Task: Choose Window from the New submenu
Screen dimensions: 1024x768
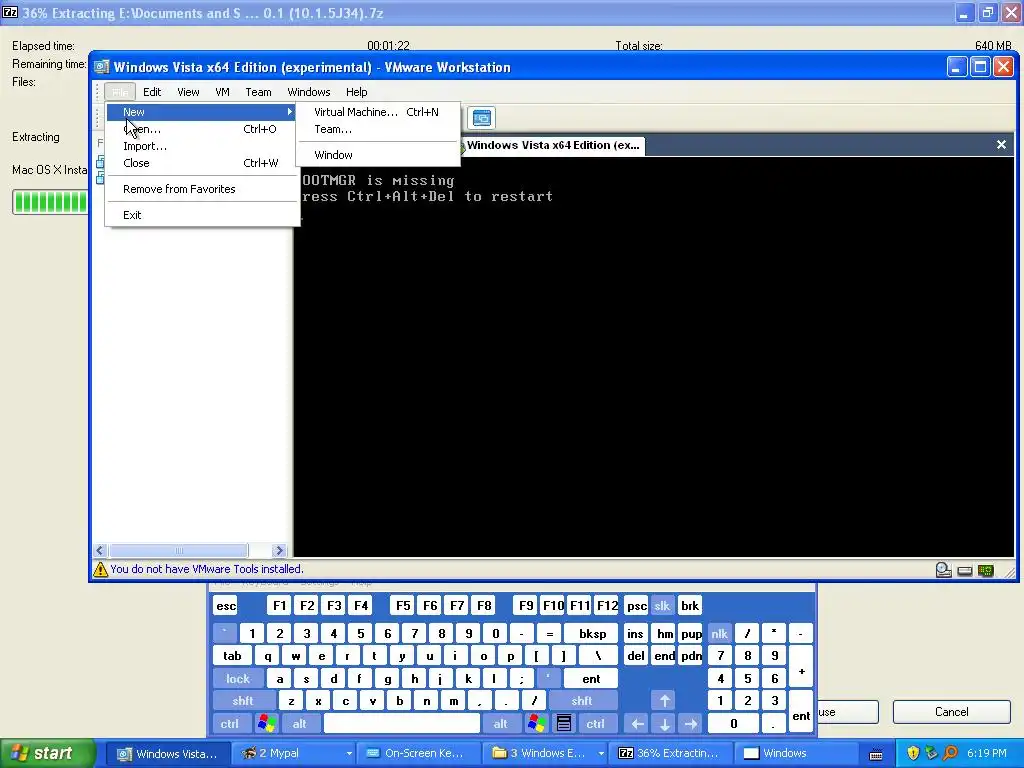Action: pos(377,155)
